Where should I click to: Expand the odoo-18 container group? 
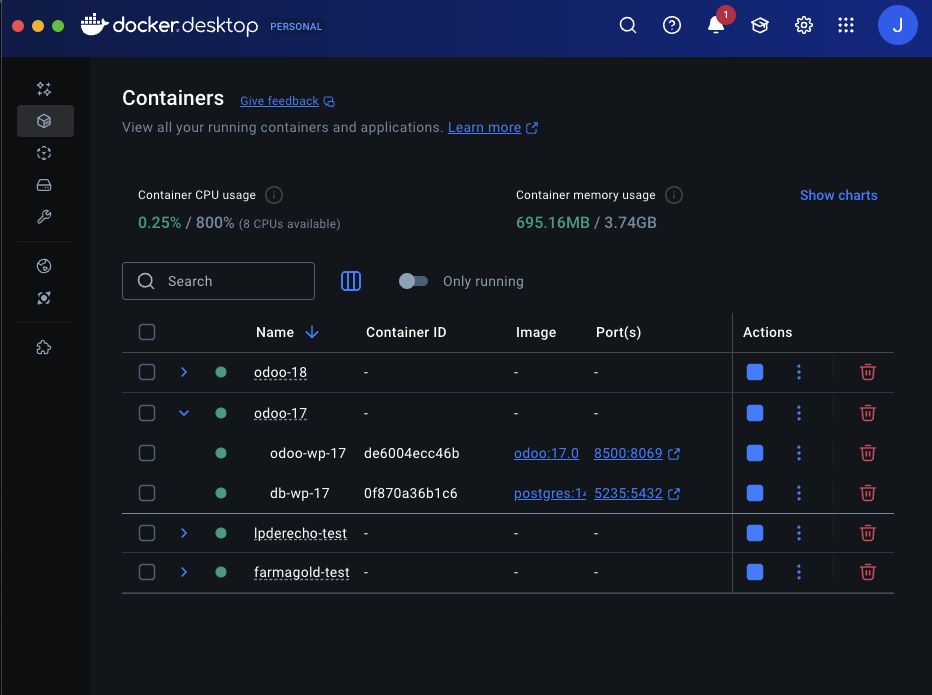[183, 372]
